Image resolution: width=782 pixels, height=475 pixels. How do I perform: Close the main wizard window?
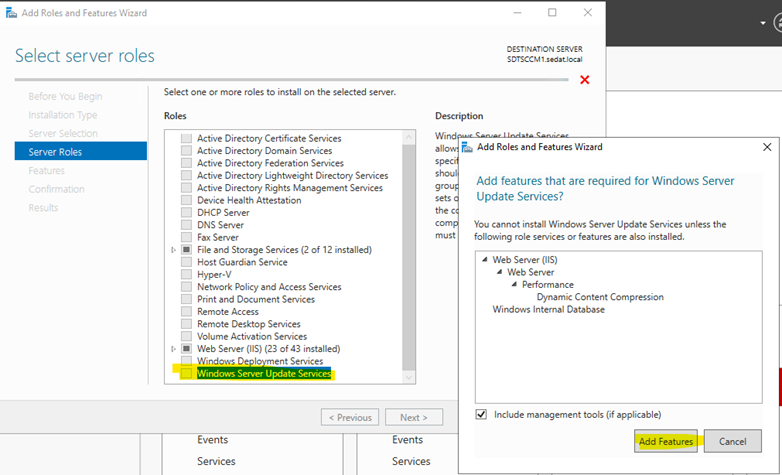click(587, 12)
